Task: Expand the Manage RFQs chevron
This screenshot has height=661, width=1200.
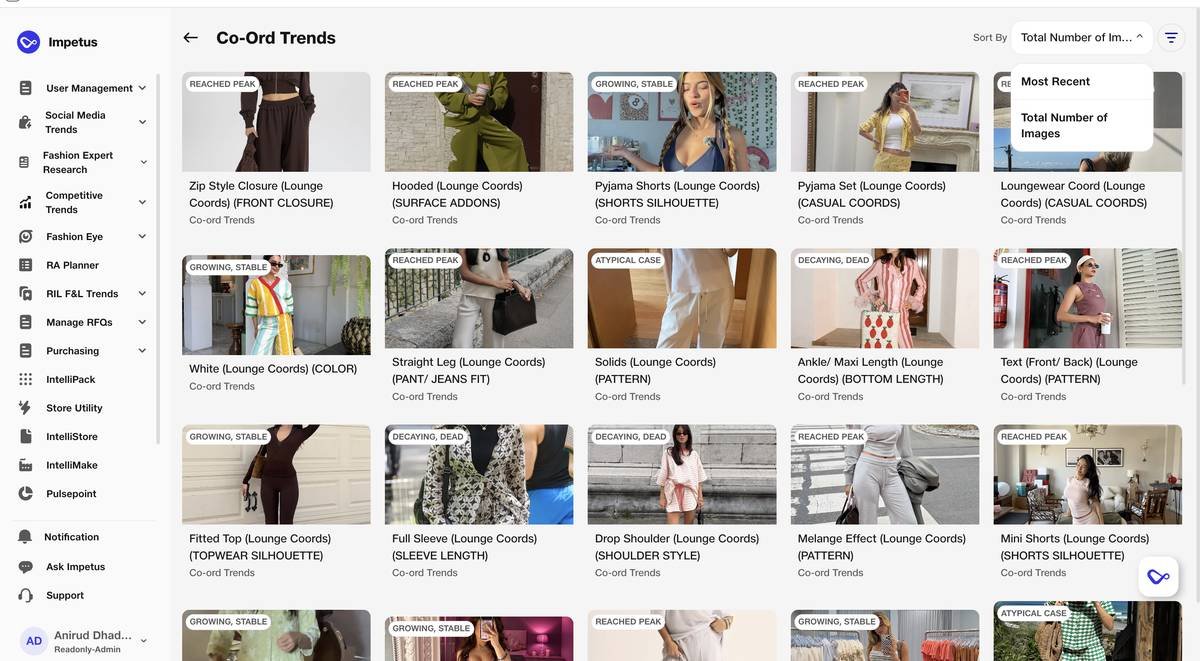Action: tap(142, 322)
